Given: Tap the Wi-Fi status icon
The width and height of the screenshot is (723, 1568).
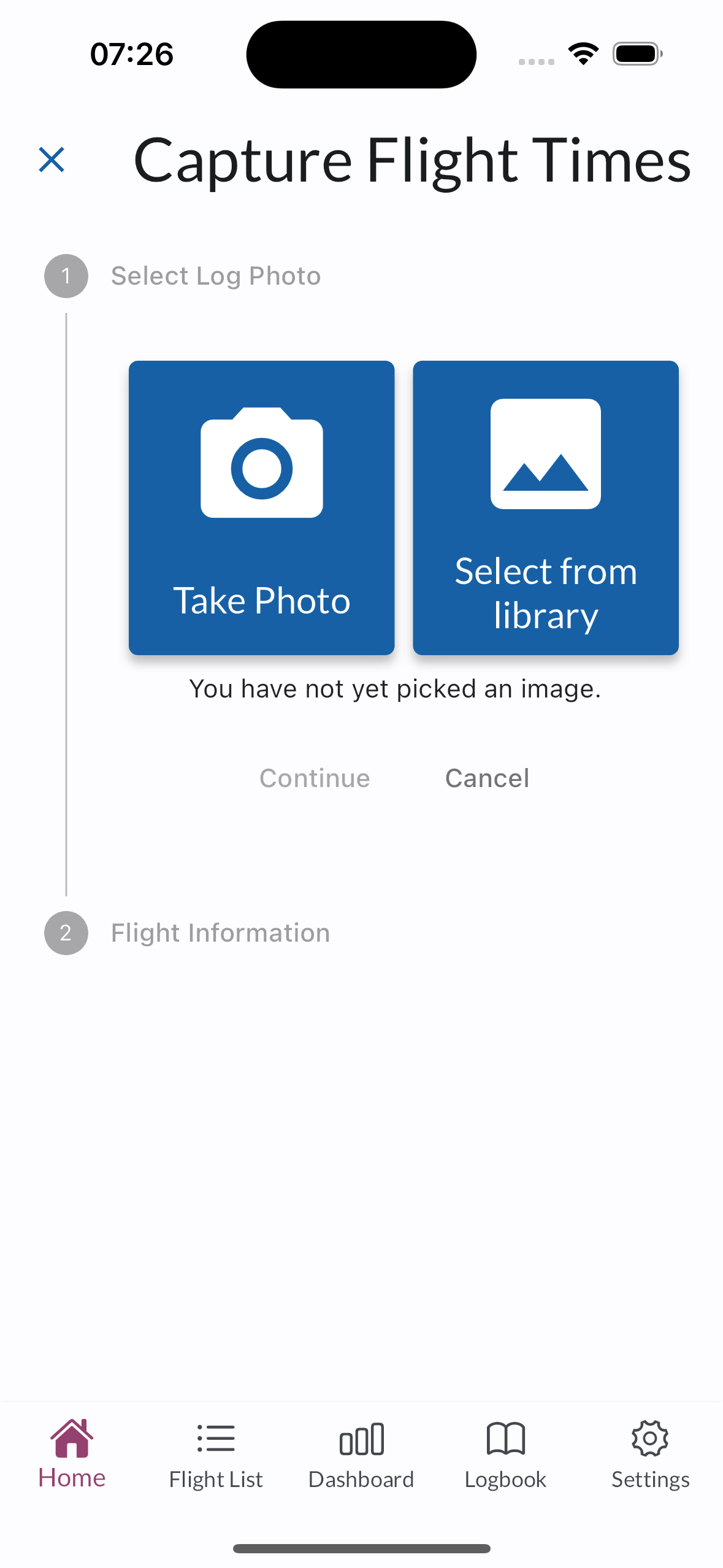Looking at the screenshot, I should pyautogui.click(x=583, y=53).
